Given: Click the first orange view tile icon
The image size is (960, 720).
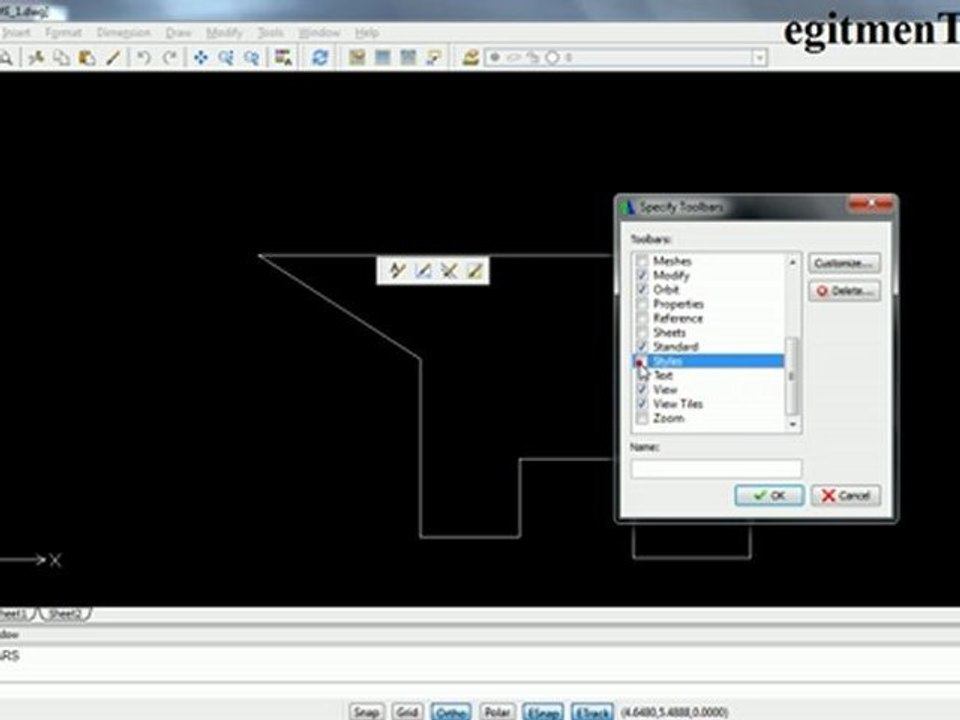Looking at the screenshot, I should (357, 58).
